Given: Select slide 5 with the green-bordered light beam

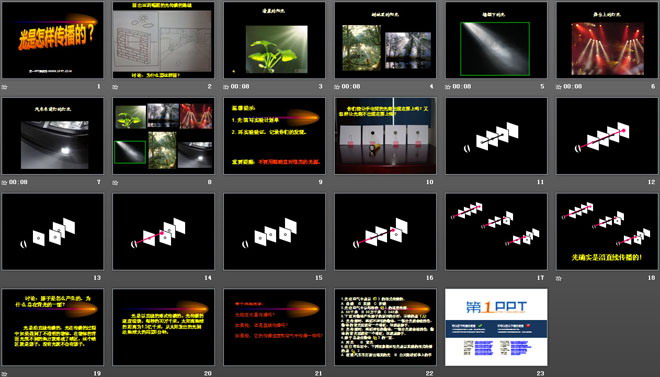Looking at the screenshot, I should coord(496,40).
